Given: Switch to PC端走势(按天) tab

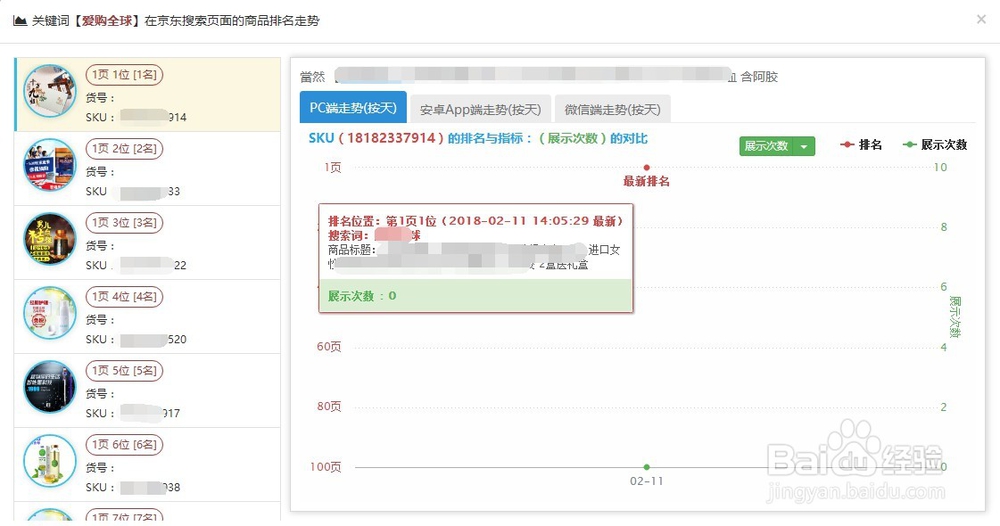Looking at the screenshot, I should coord(353,108).
